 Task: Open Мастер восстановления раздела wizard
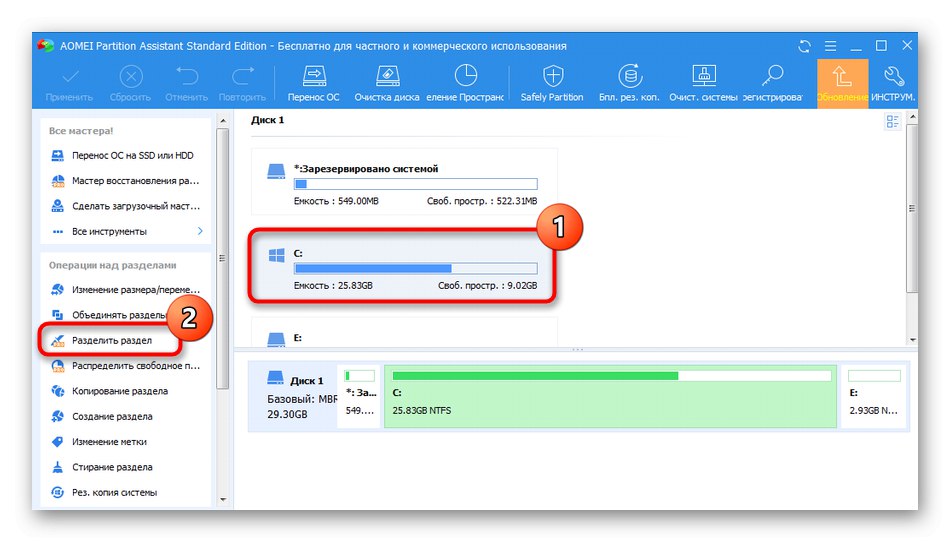click(x=126, y=181)
